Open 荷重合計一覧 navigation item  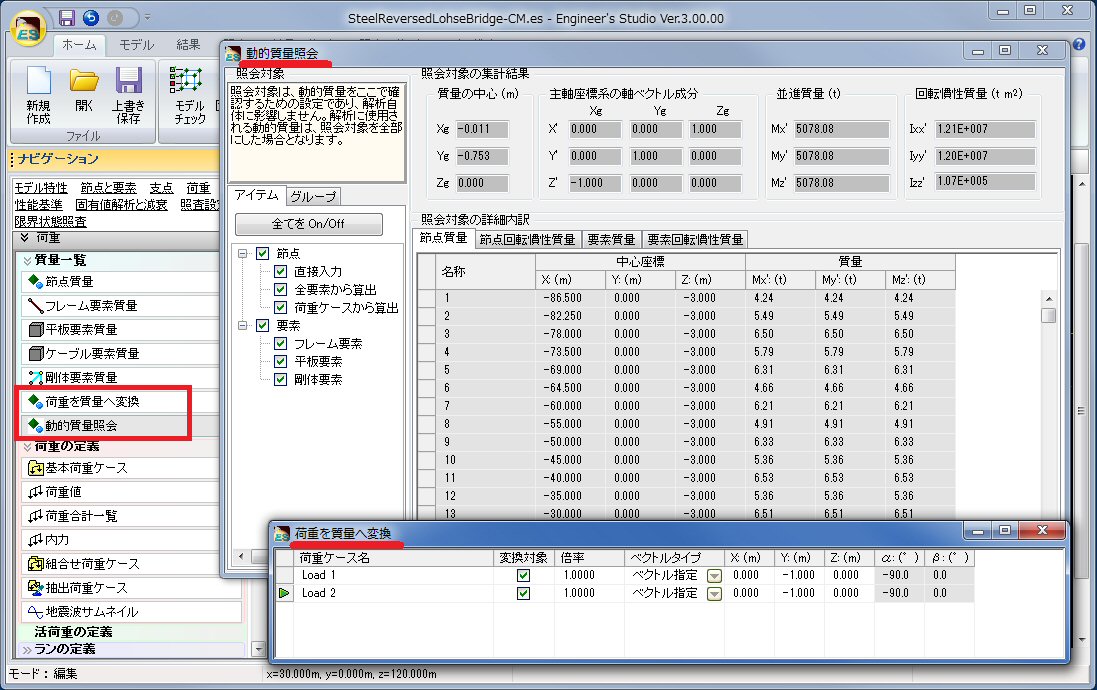pos(120,516)
